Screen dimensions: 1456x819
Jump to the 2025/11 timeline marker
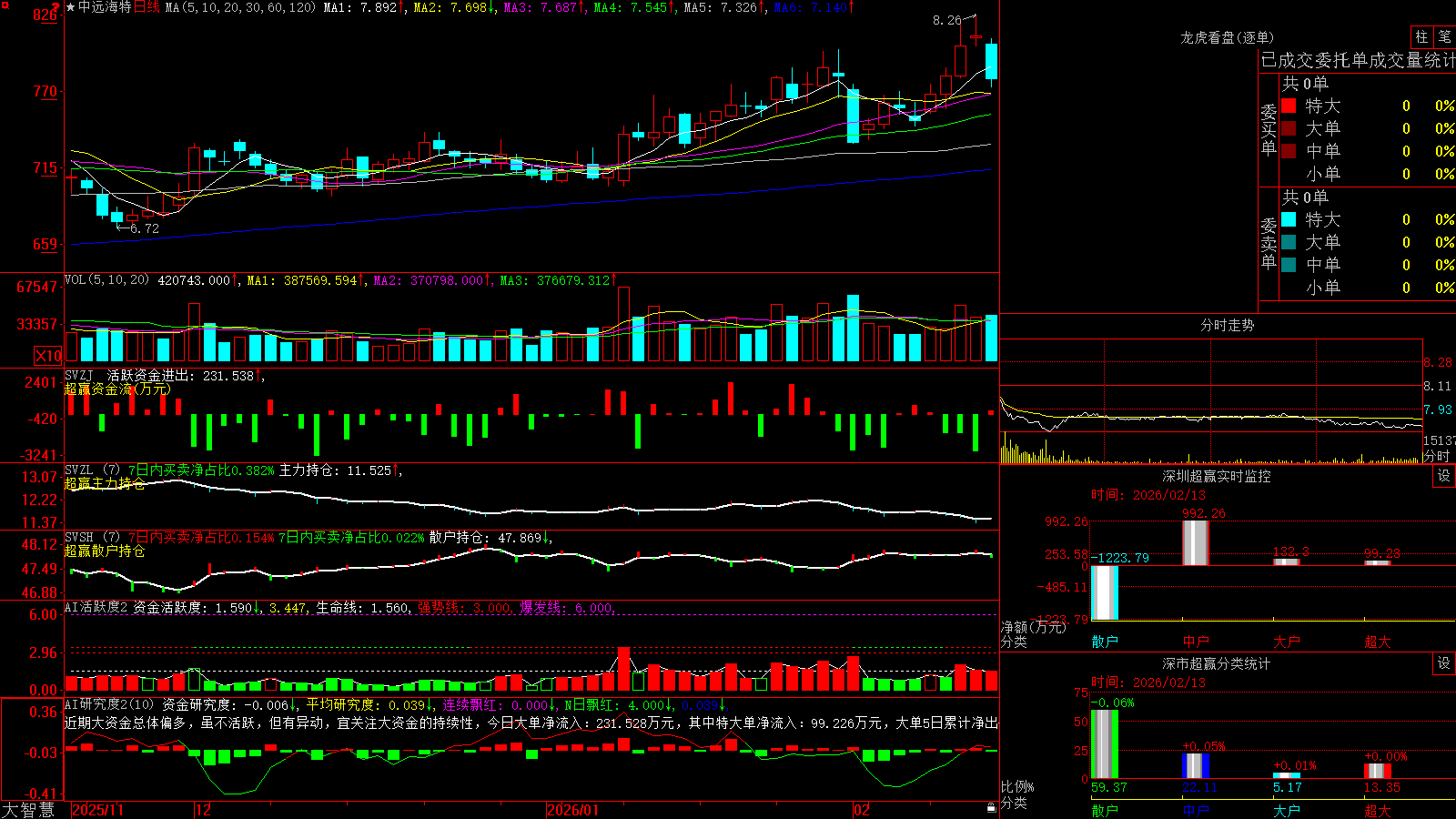pyautogui.click(x=97, y=810)
